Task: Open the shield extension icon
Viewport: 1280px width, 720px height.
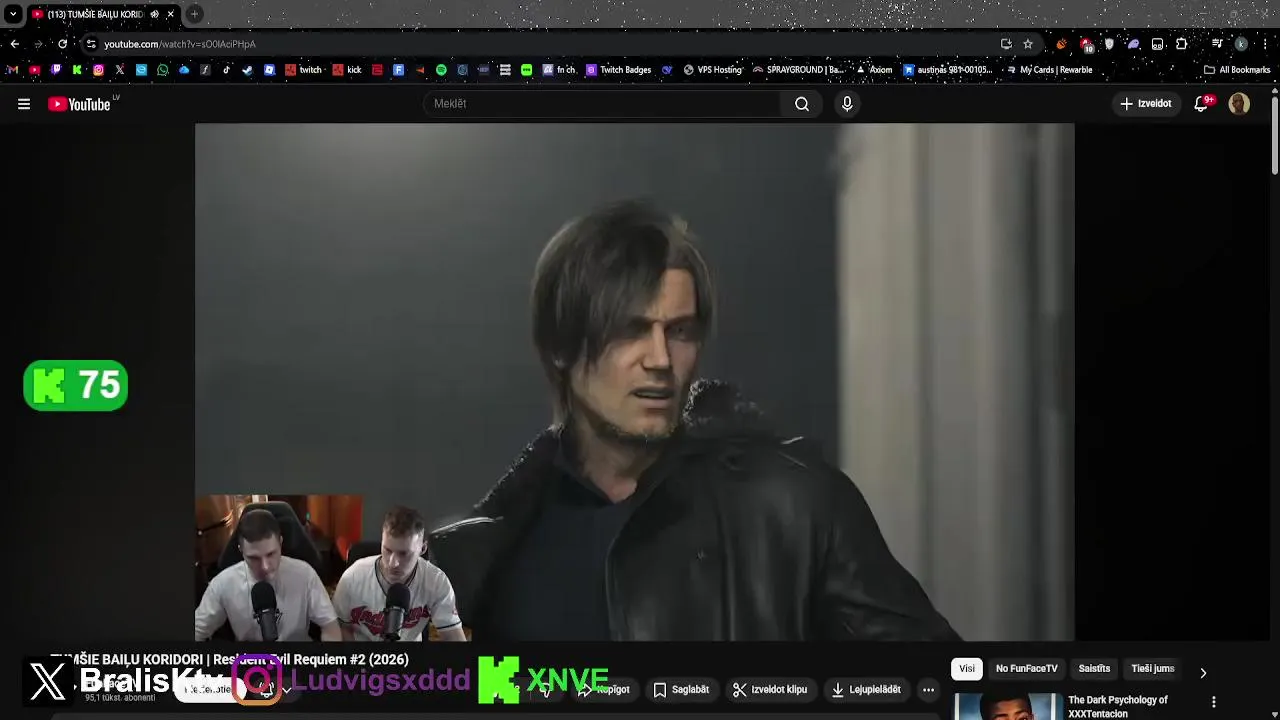Action: (1109, 44)
